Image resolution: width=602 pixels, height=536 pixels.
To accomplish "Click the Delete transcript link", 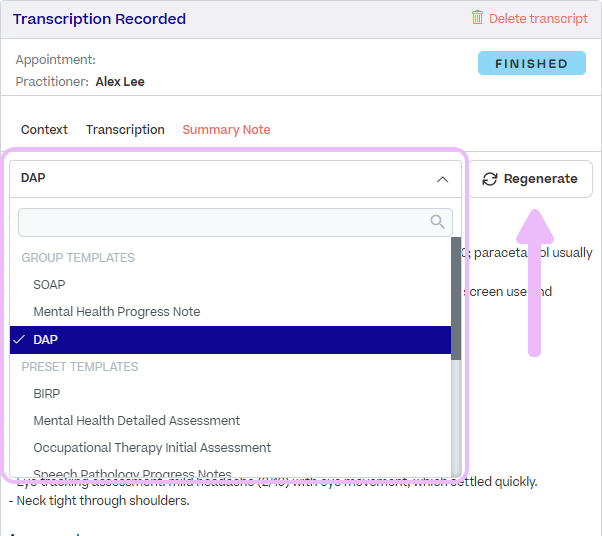I will 538,18.
